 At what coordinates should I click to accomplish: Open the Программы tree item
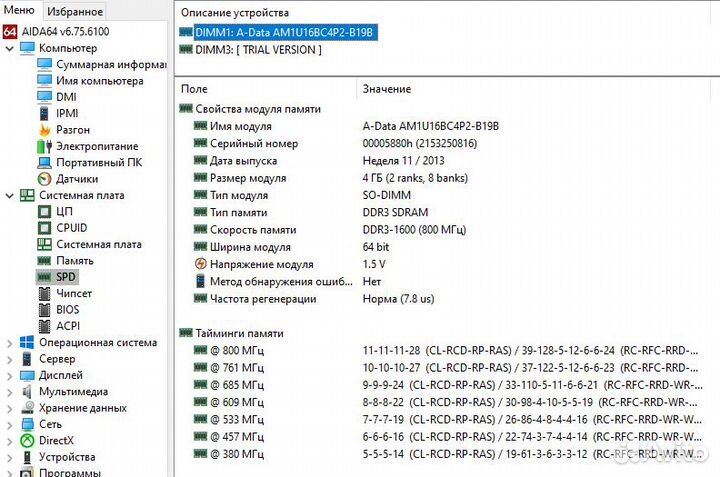point(69,472)
